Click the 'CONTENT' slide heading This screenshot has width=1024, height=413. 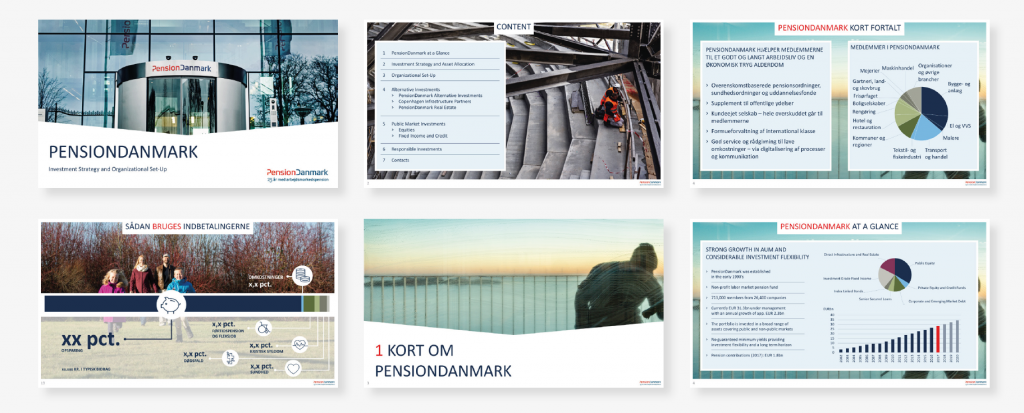click(x=514, y=27)
